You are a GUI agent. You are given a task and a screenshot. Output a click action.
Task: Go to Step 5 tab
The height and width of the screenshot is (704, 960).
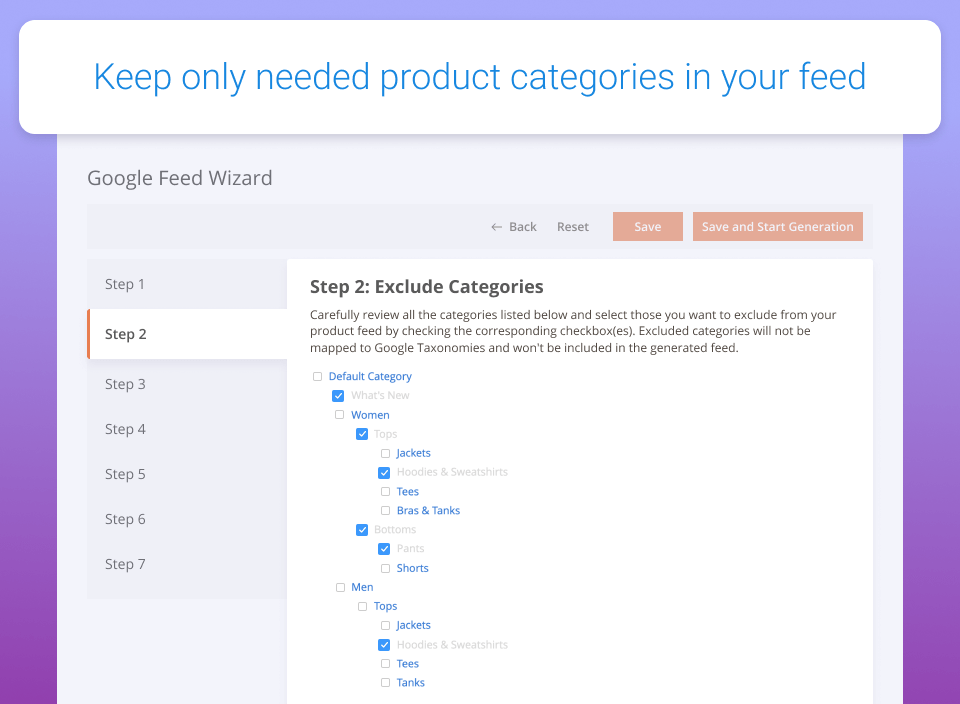tap(187, 474)
